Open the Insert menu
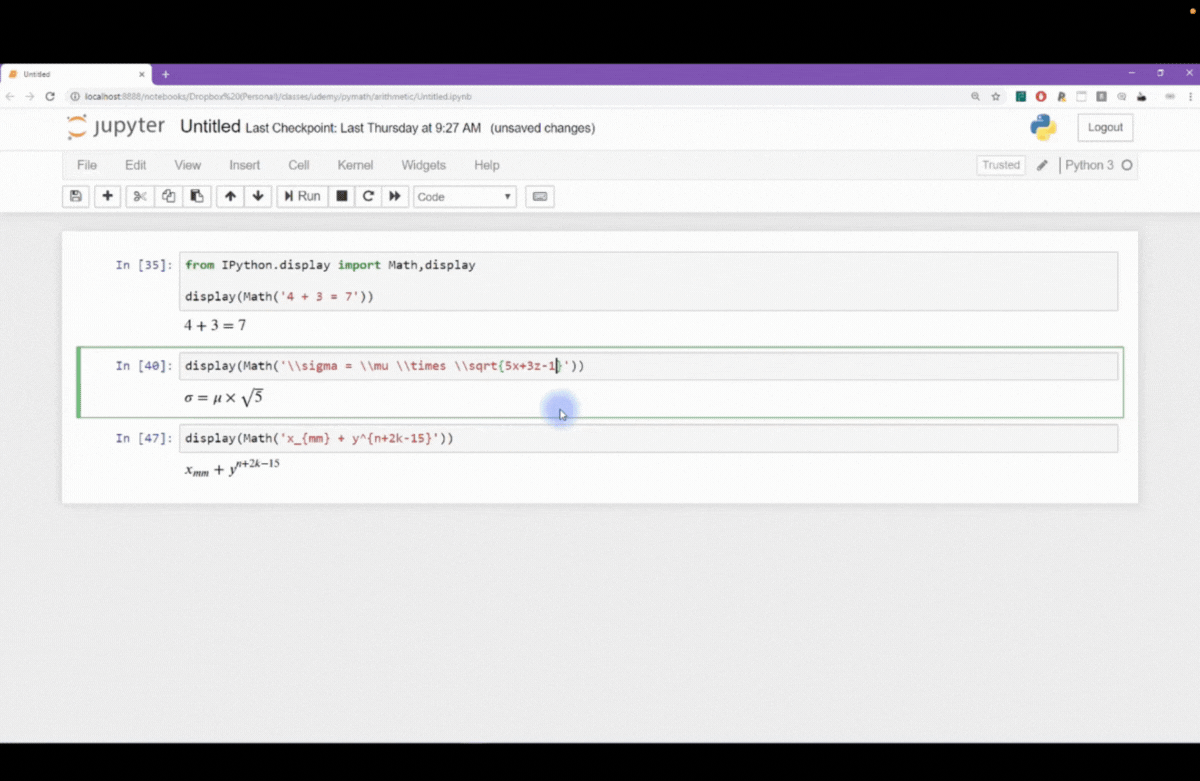Viewport: 1200px width, 781px height. 244,165
